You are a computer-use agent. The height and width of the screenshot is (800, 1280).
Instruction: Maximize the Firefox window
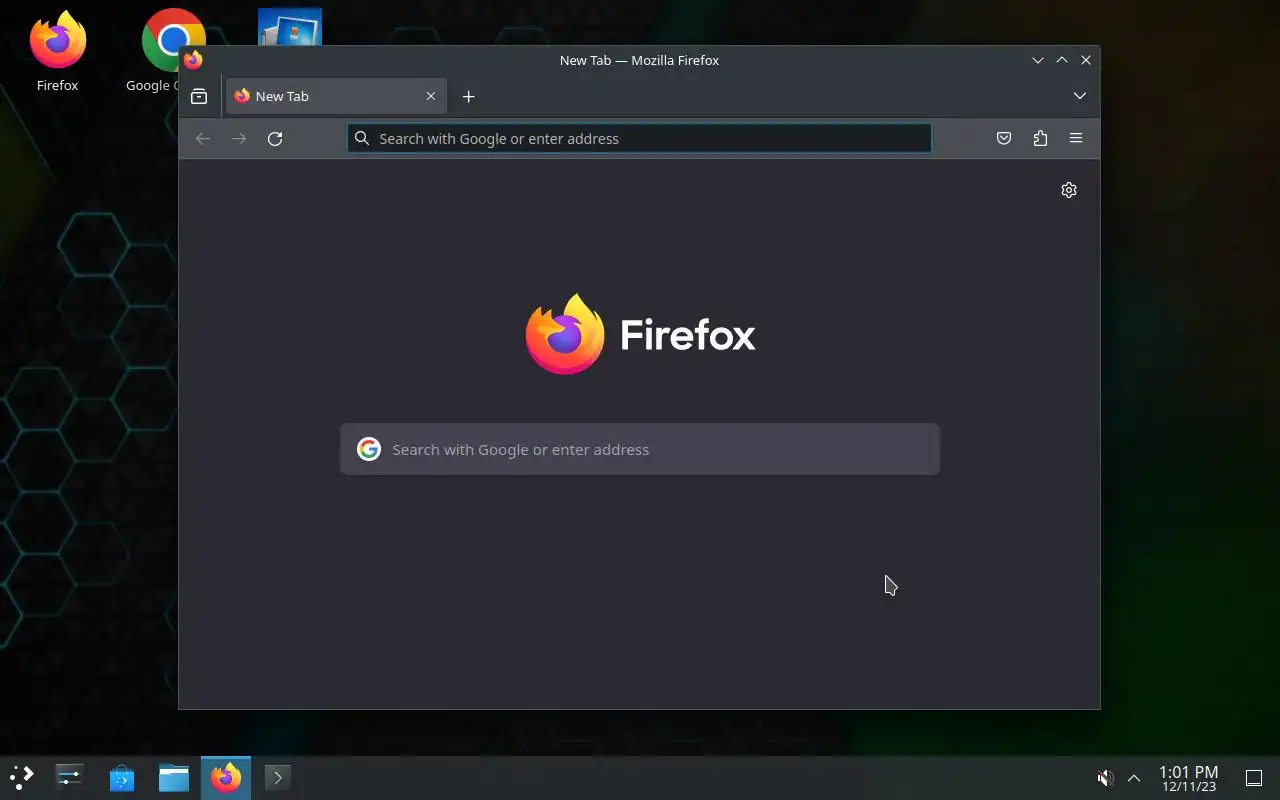click(1062, 60)
